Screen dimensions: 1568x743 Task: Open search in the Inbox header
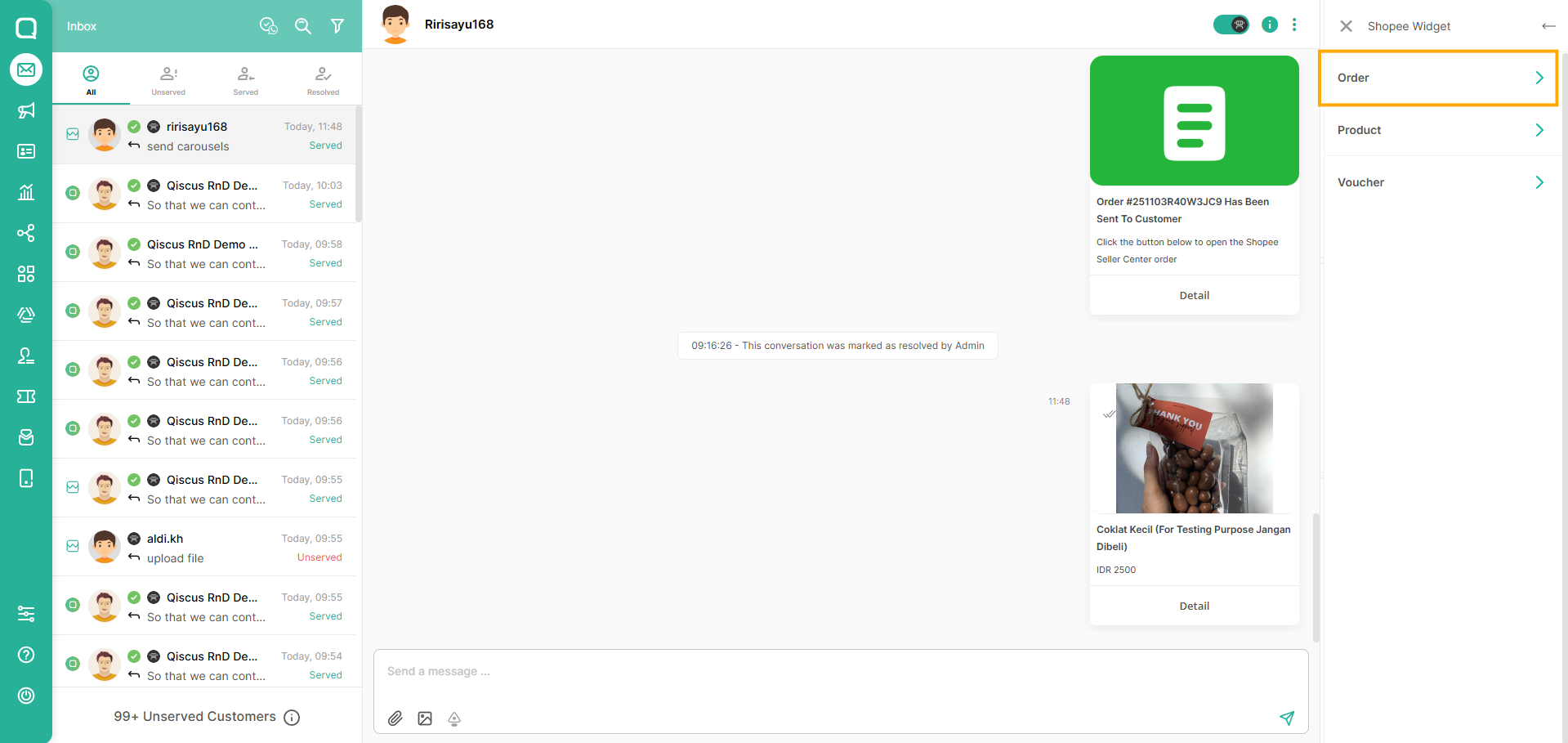[x=303, y=26]
